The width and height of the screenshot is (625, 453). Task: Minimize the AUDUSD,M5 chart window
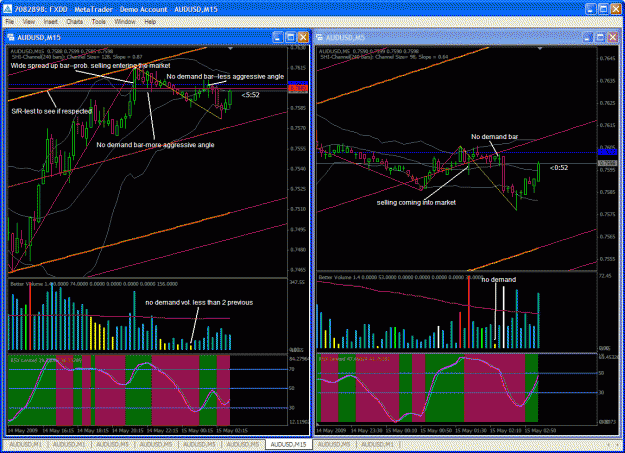[x=588, y=37]
